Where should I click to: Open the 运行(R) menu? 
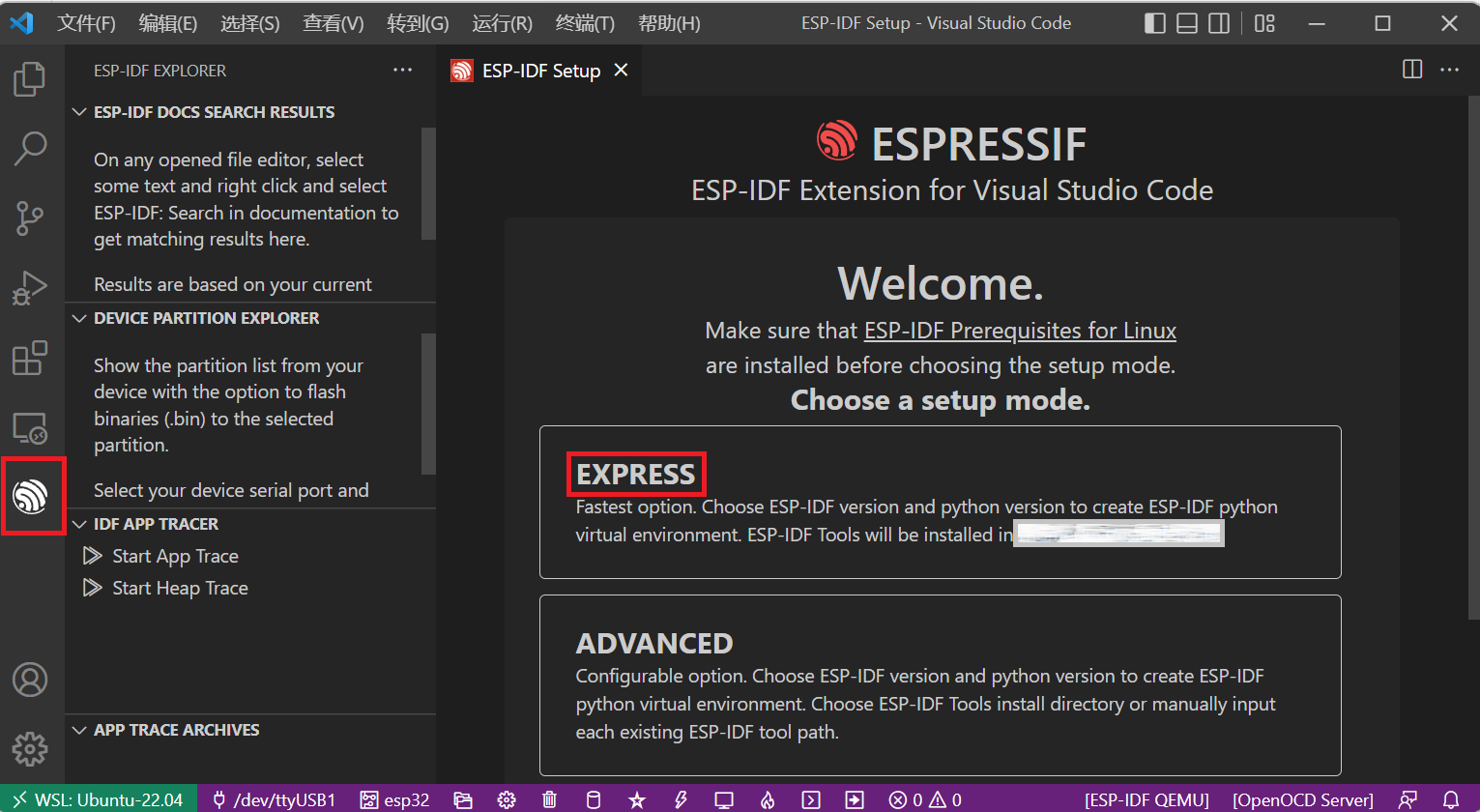point(502,23)
